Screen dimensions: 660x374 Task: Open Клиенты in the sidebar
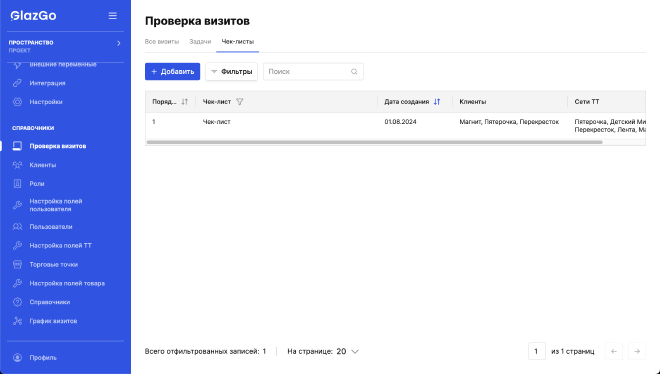click(x=43, y=165)
